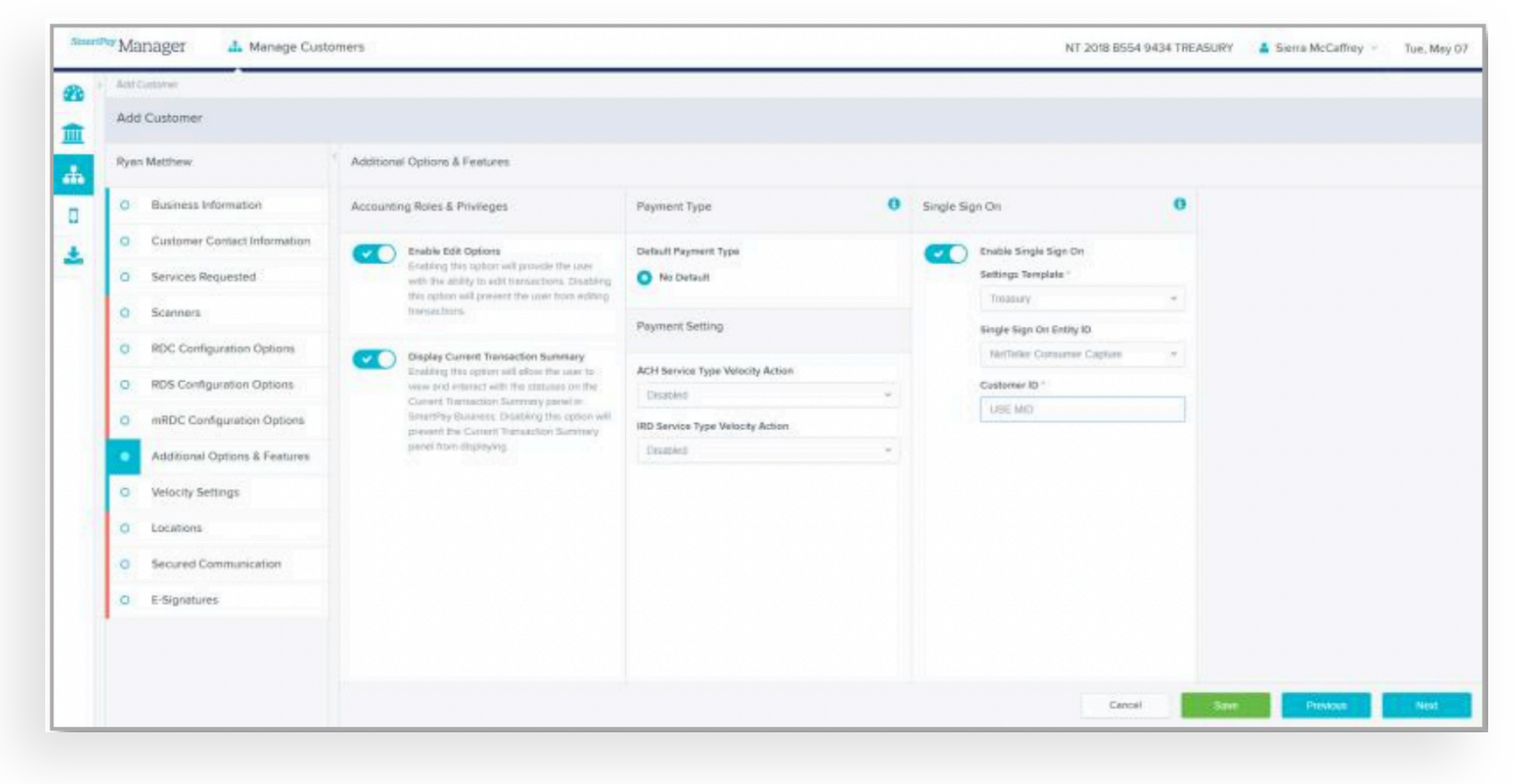Select the org-chart customers sidebar icon
Viewport: 1516px width, 784px height.
(x=73, y=175)
